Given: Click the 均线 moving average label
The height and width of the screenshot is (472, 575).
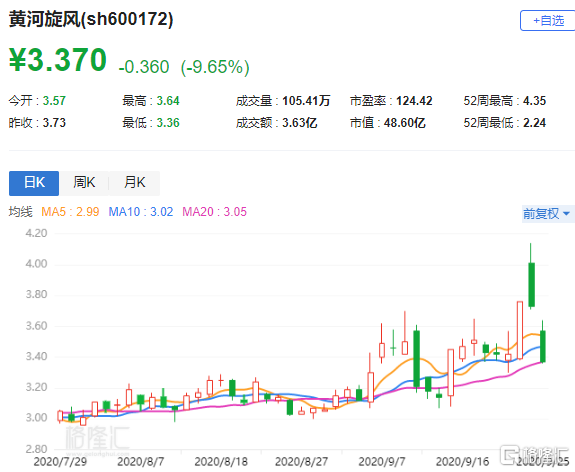Looking at the screenshot, I should coord(21,212).
